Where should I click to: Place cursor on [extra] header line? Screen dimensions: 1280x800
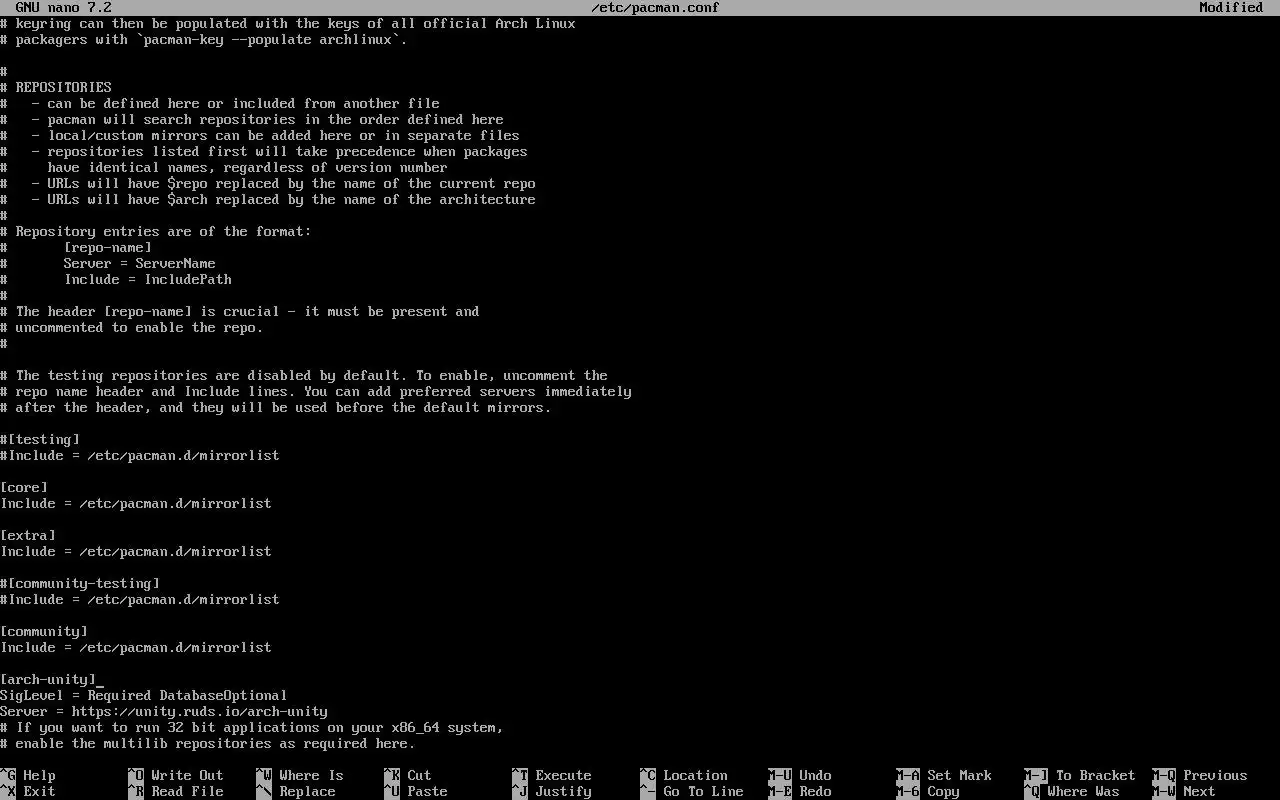28,535
